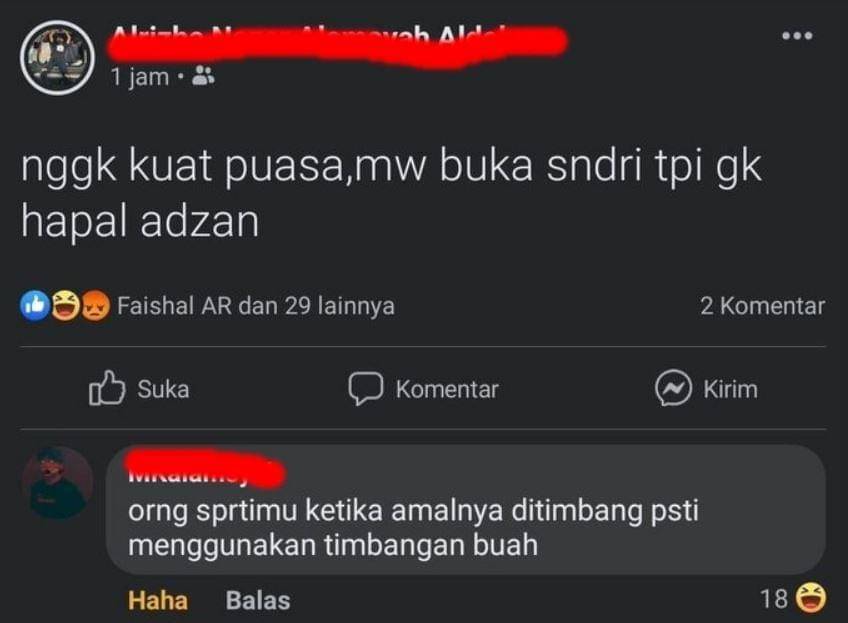Open the "2 Komentar" comments count

[x=763, y=306]
